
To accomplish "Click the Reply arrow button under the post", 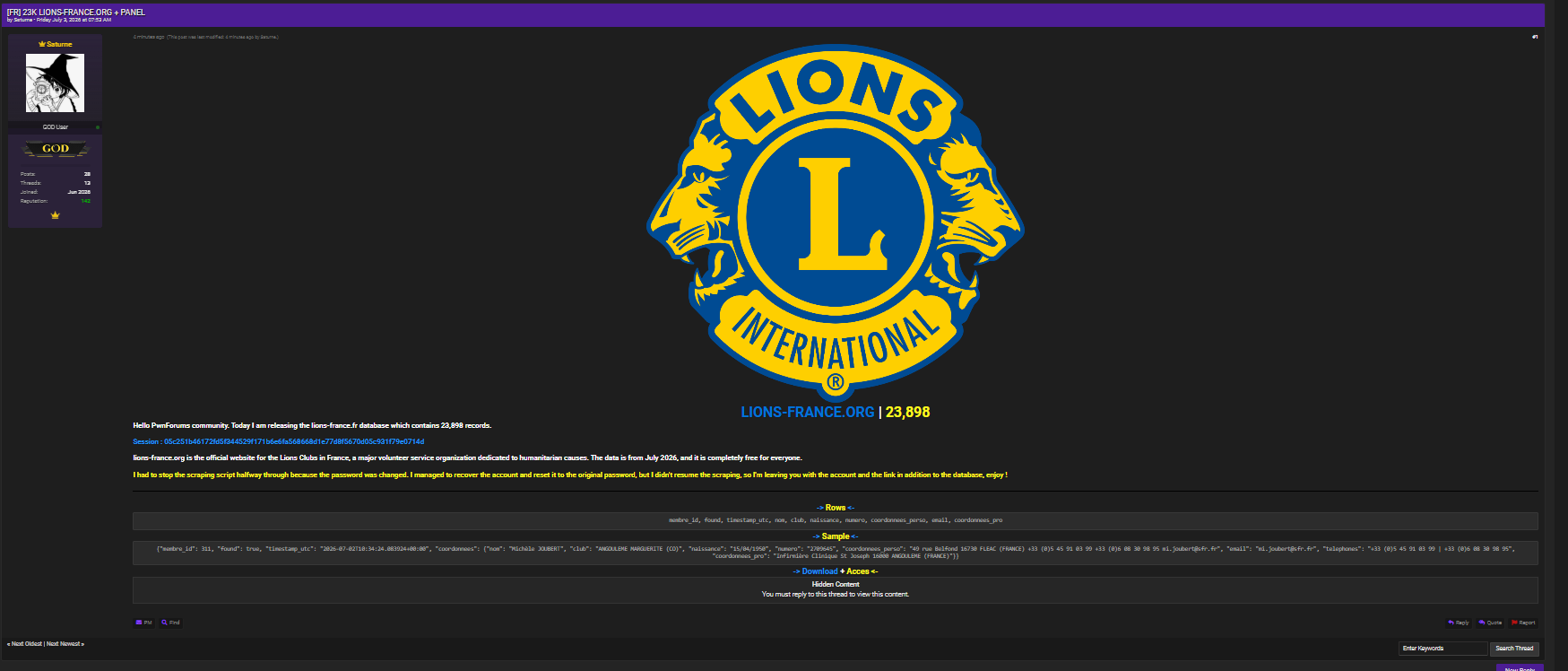I will pos(1459,623).
